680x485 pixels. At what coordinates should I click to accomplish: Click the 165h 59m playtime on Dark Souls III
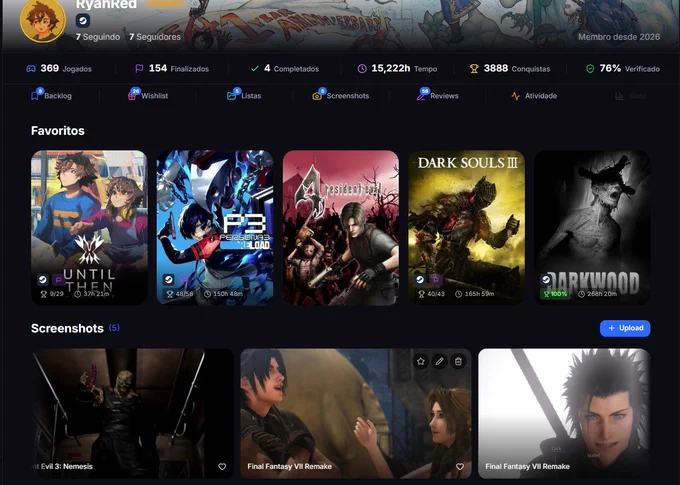(474, 294)
